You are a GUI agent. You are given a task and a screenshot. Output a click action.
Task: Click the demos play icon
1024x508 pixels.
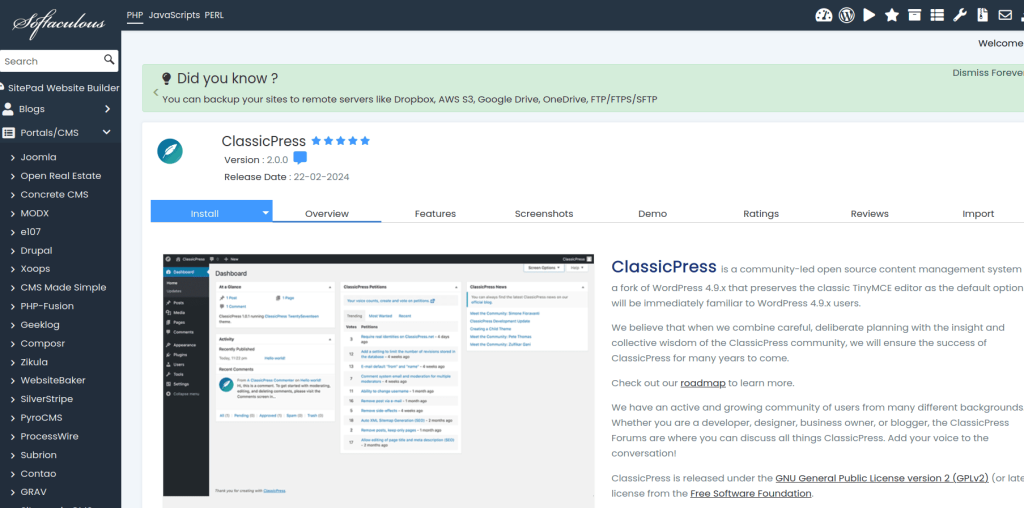tap(869, 14)
